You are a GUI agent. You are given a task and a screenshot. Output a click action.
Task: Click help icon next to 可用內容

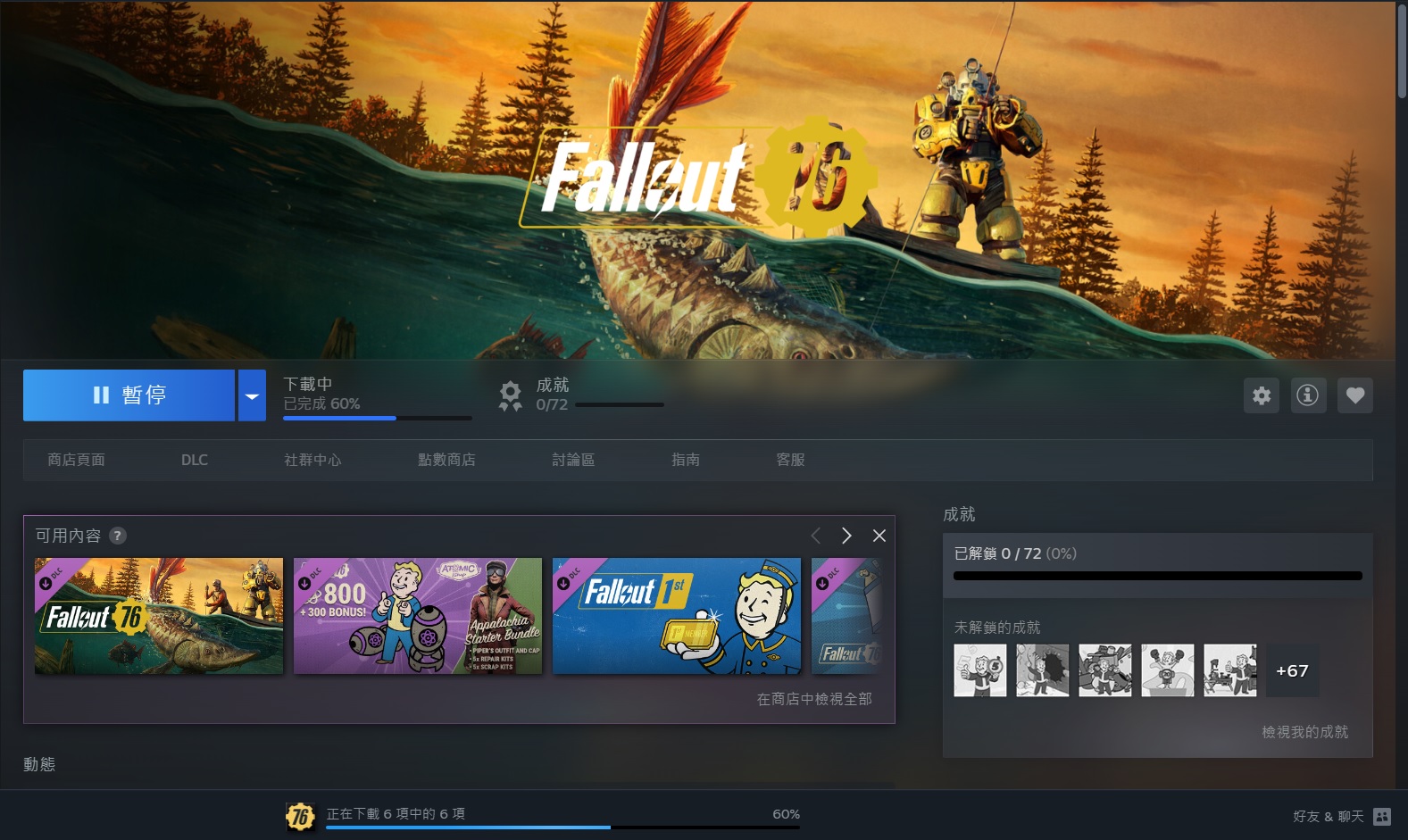[117, 536]
